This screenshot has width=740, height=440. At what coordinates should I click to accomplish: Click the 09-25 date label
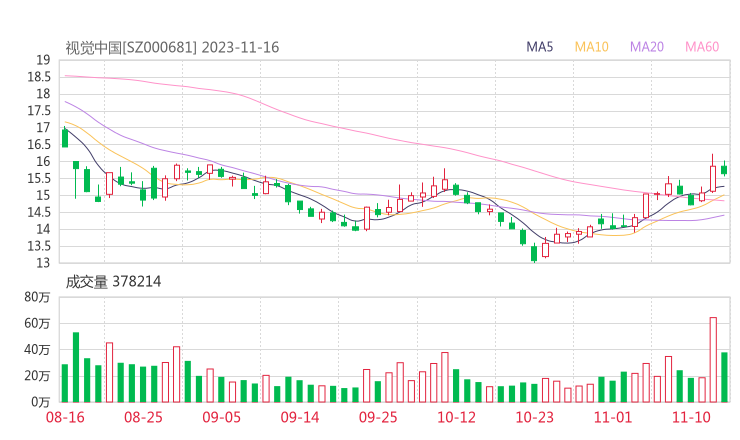pyautogui.click(x=378, y=417)
